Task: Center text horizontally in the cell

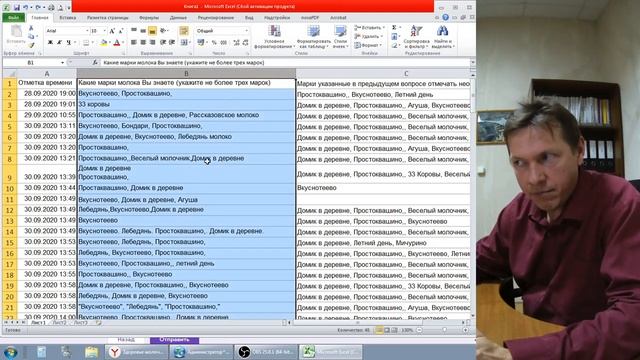Action: [x=143, y=42]
